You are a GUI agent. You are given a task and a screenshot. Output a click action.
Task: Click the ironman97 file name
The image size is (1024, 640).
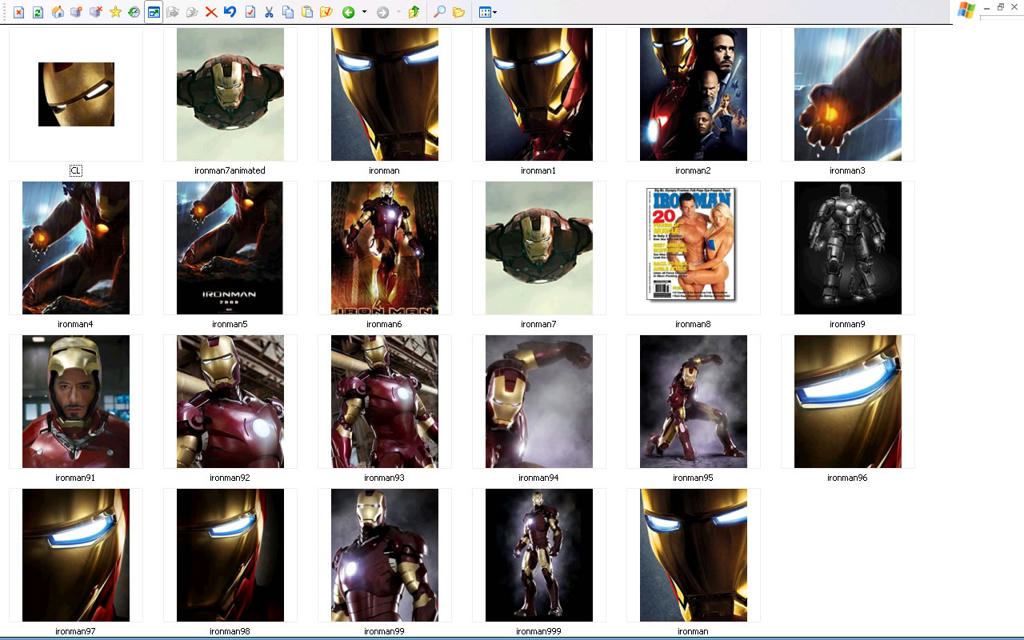[x=75, y=631]
